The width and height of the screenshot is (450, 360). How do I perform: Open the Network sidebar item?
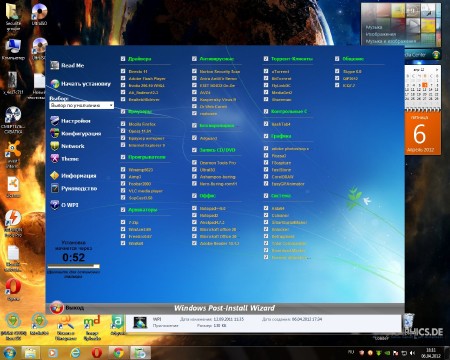pos(68,146)
